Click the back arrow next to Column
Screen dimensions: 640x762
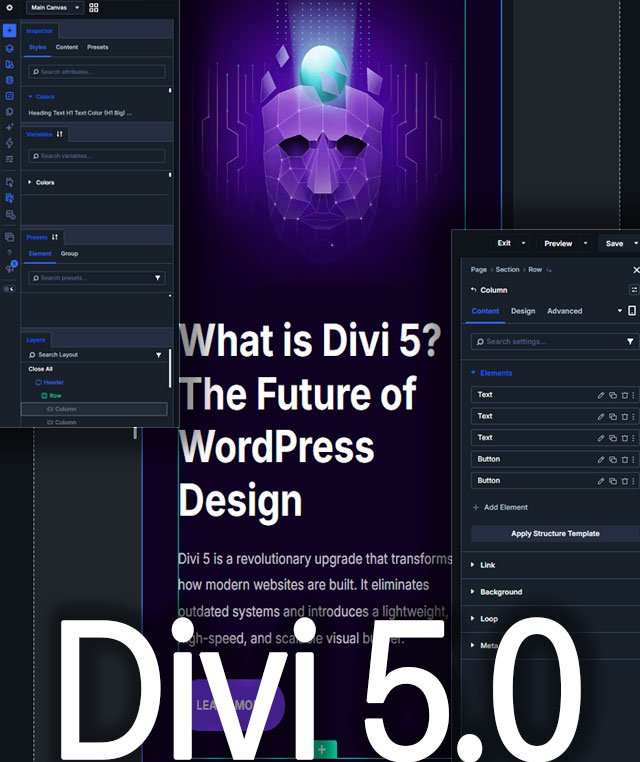coord(473,290)
